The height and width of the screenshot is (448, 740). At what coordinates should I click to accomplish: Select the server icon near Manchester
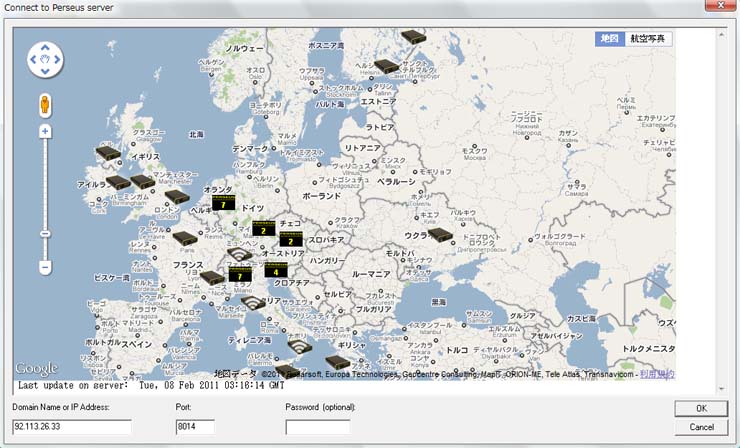143,182
